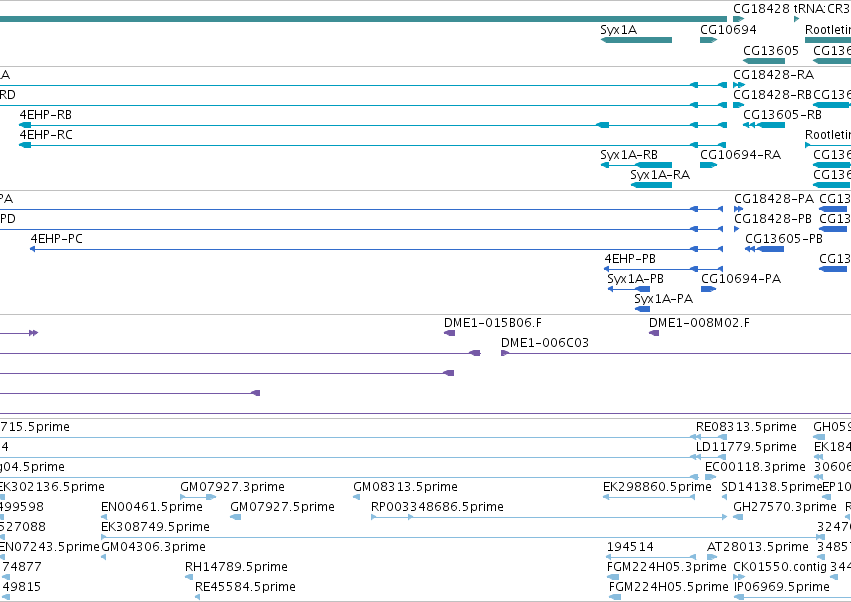
Task: Click the EK302136.5prime EST label
Action: pos(52,487)
